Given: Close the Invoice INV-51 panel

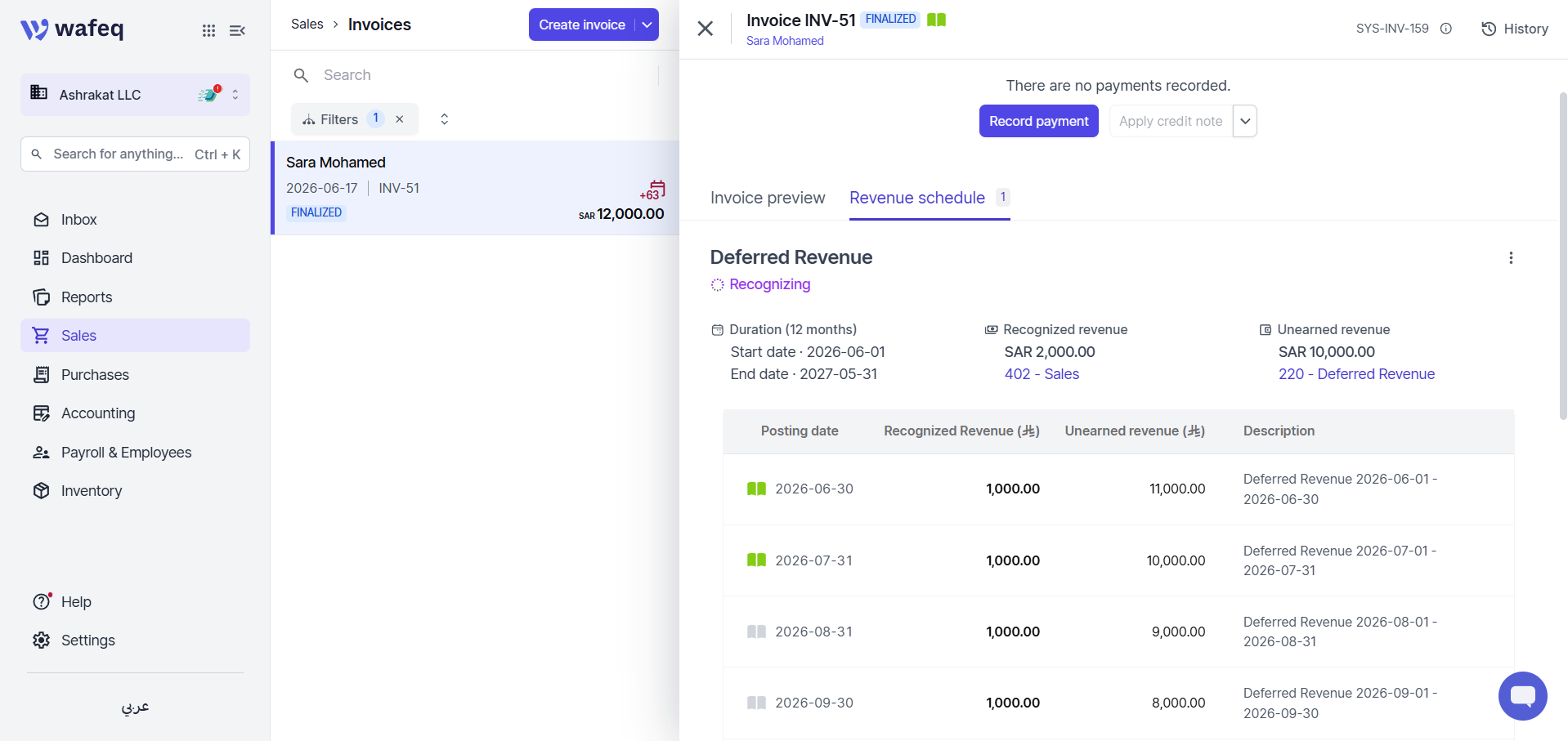Looking at the screenshot, I should (706, 29).
